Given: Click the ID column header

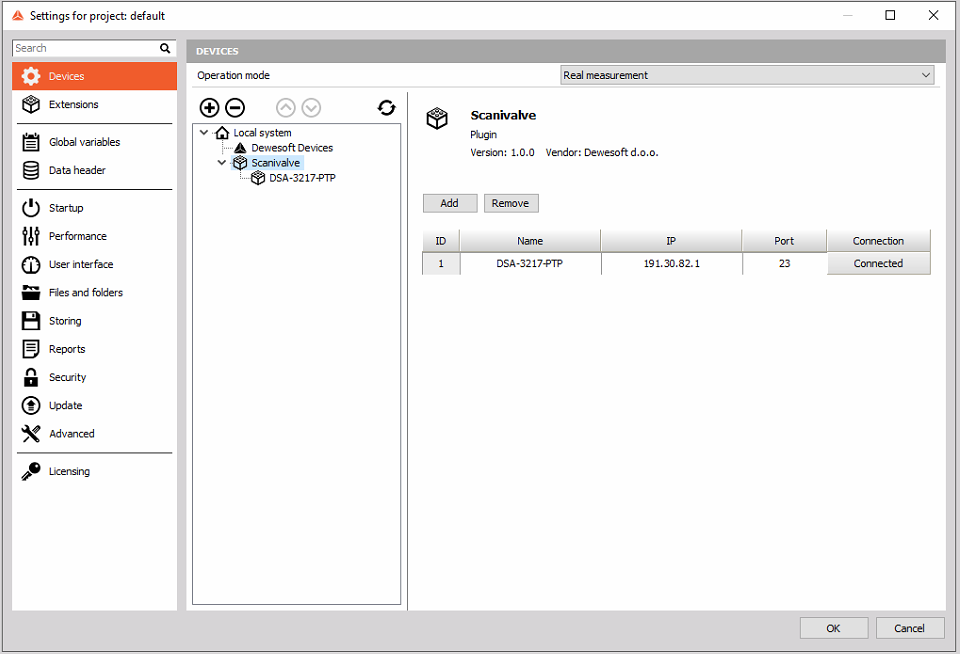Looking at the screenshot, I should [441, 241].
